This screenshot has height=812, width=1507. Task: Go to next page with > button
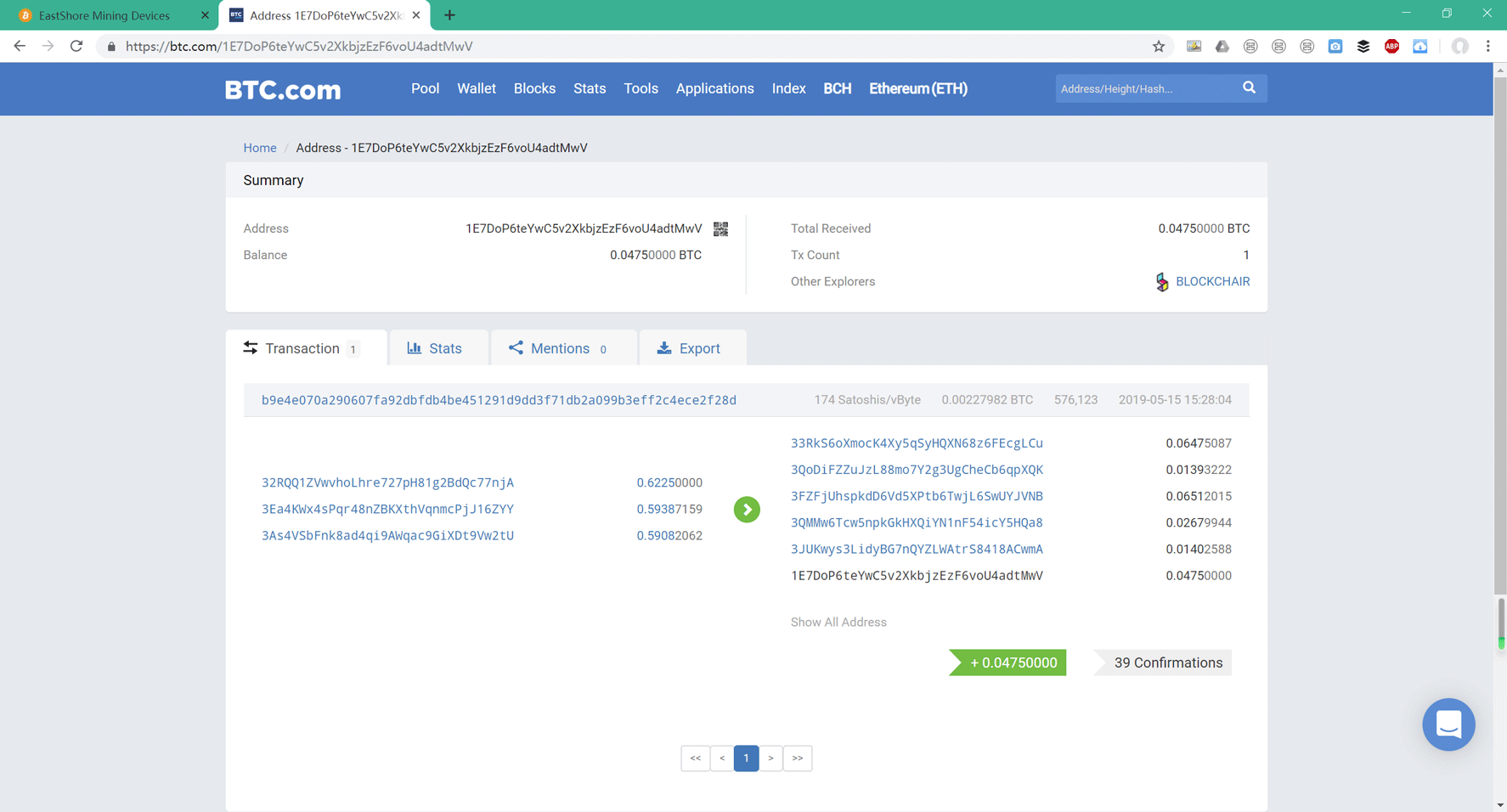[770, 758]
